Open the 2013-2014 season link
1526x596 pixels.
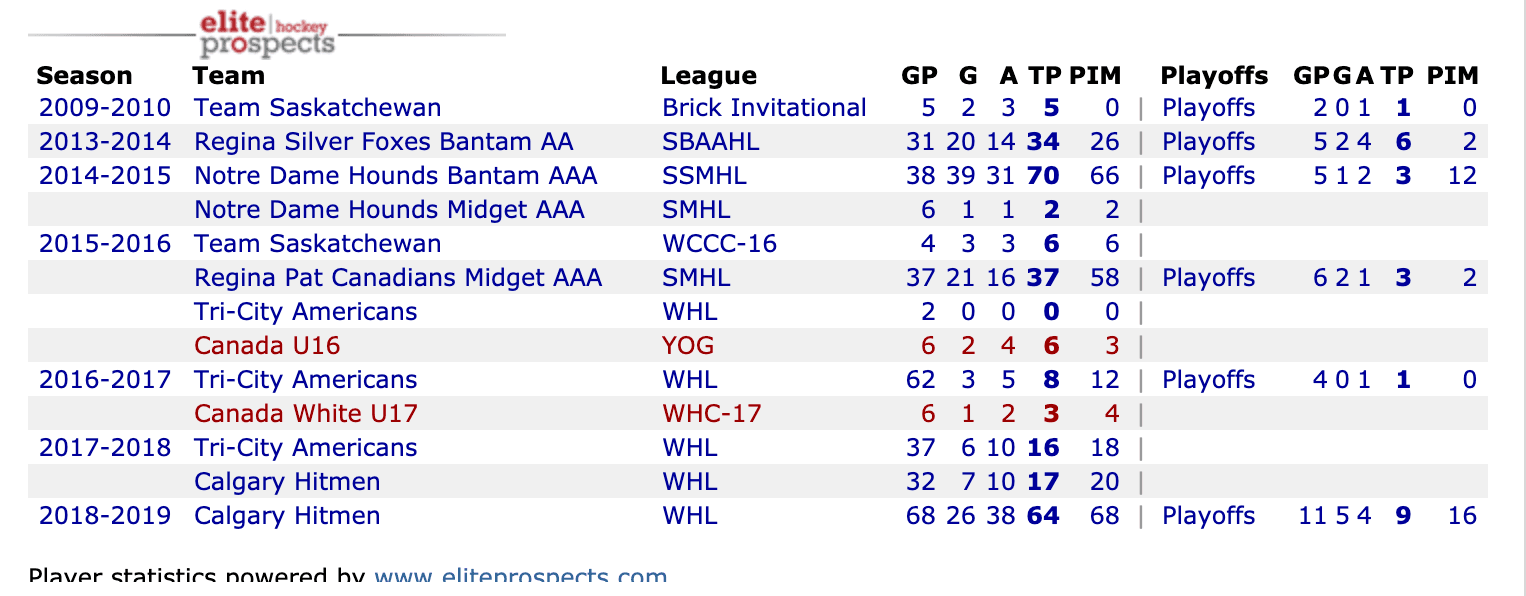(105, 142)
